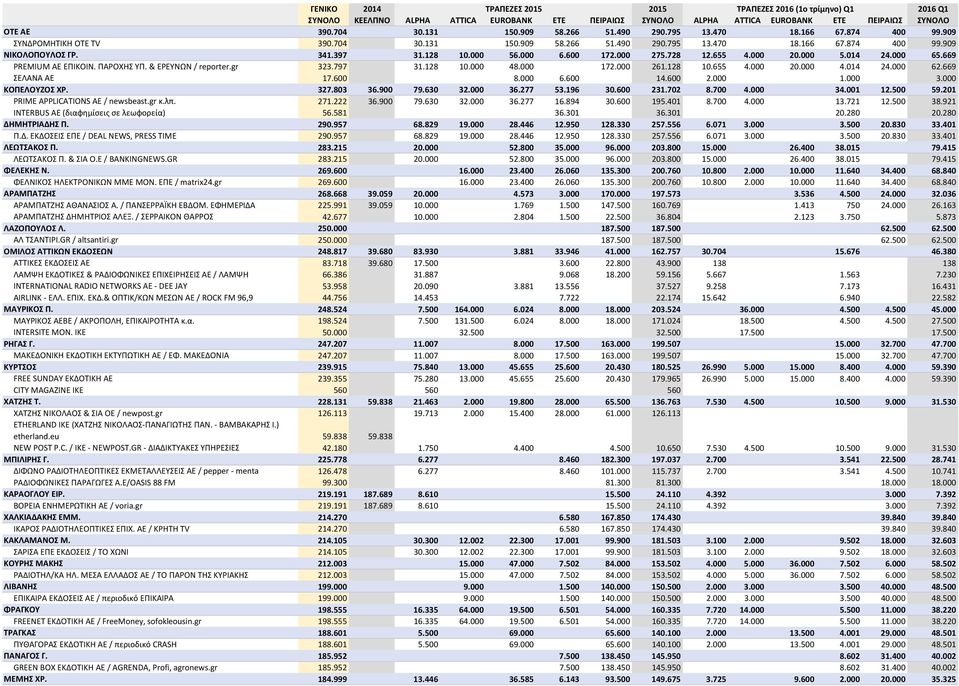Click the ΚΡΗΤΗ TV row label
This screenshot has width=959, height=686.
pos(101,529)
